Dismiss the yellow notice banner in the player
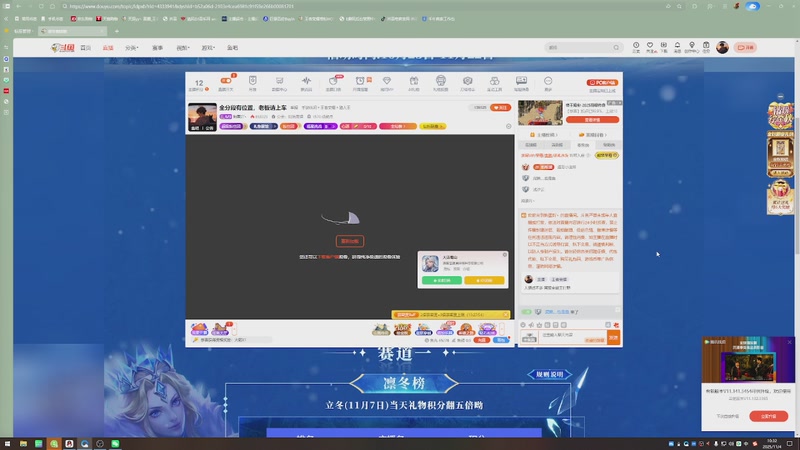The image size is (800, 450). point(506,315)
